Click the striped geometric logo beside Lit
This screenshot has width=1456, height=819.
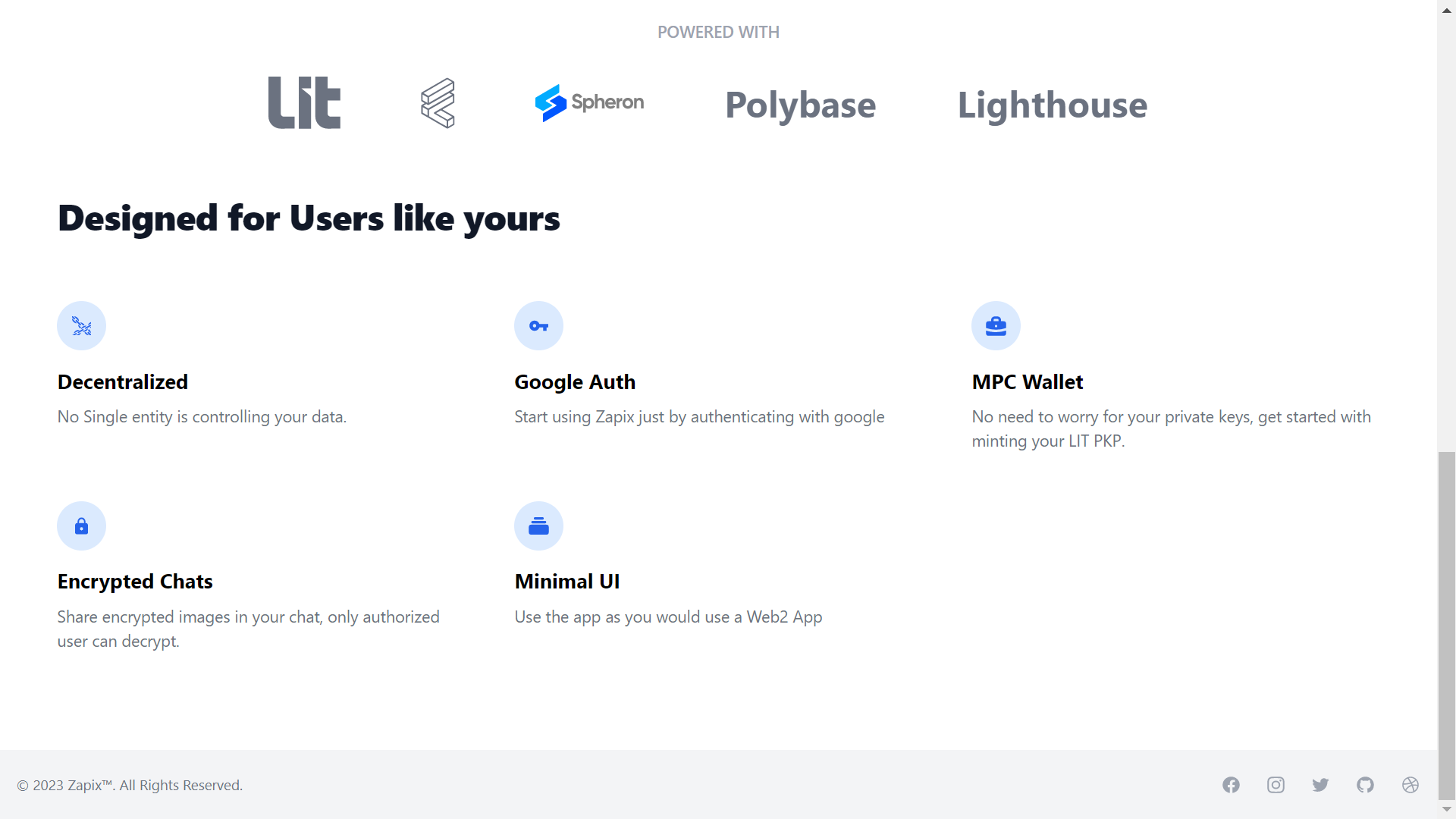point(438,103)
